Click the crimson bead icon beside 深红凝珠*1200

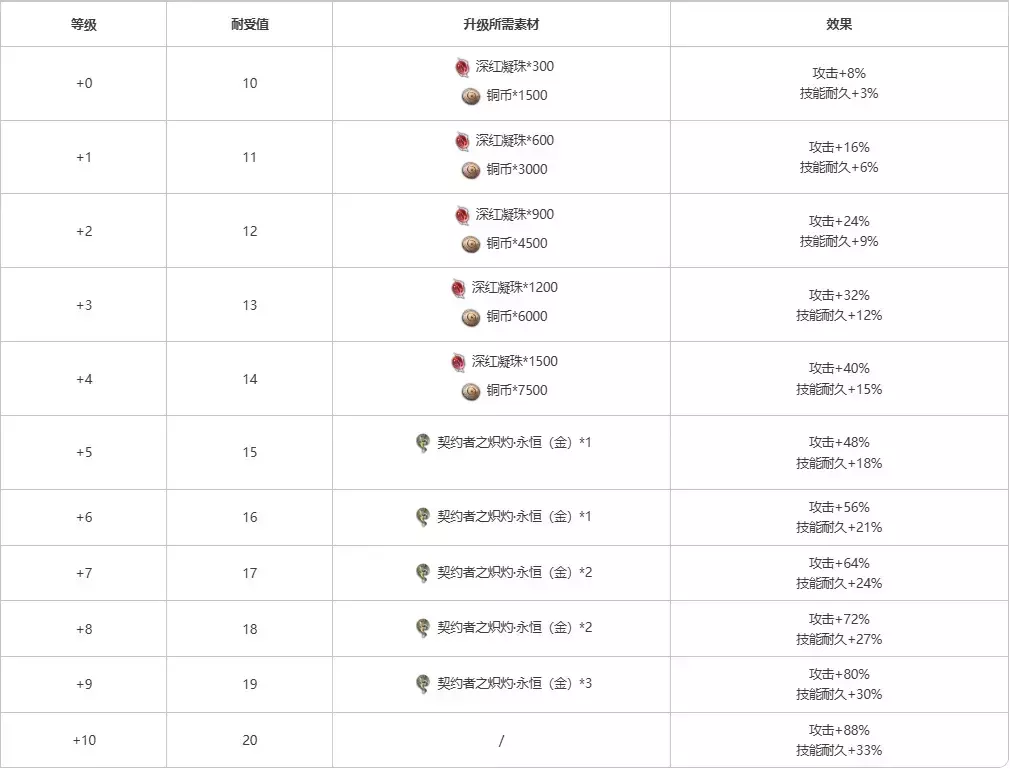(x=458, y=288)
